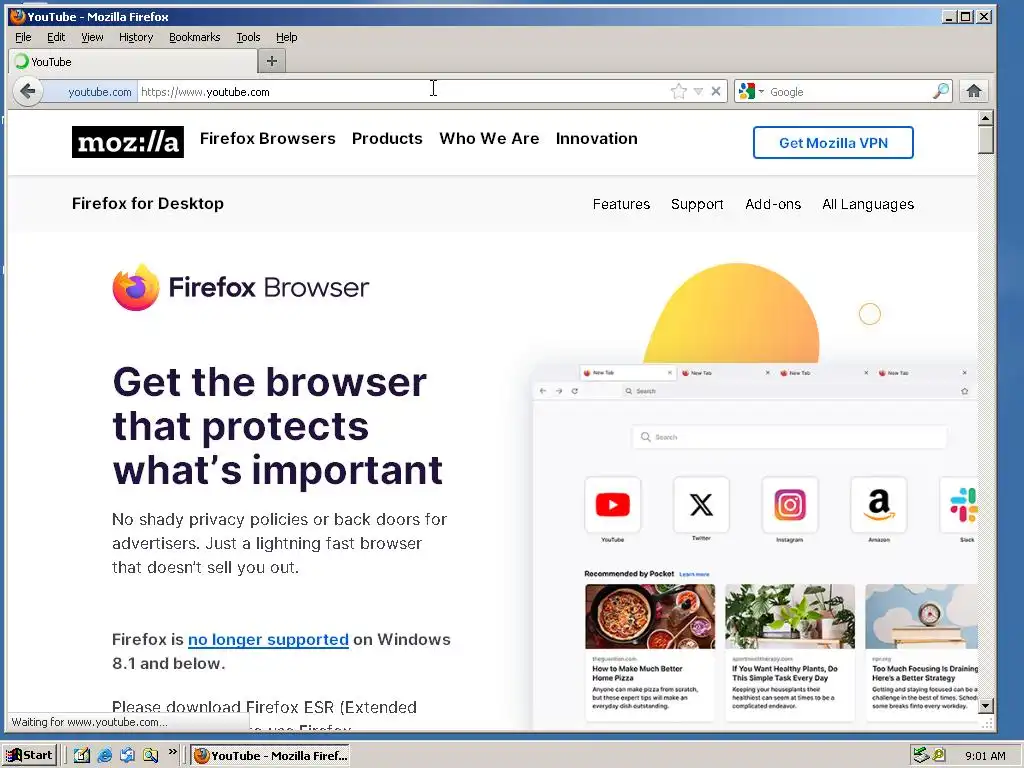Image resolution: width=1024 pixels, height=768 pixels.
Task: Open the home page with the house icon
Action: [x=974, y=91]
